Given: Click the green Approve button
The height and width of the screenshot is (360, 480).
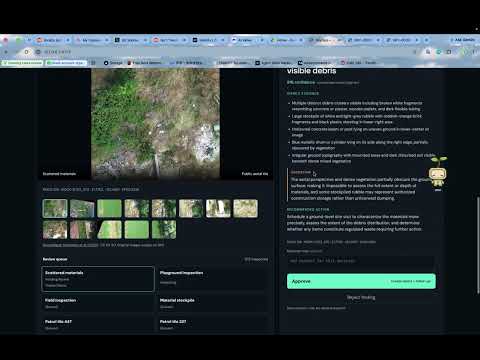Looking at the screenshot, I should click(361, 281).
